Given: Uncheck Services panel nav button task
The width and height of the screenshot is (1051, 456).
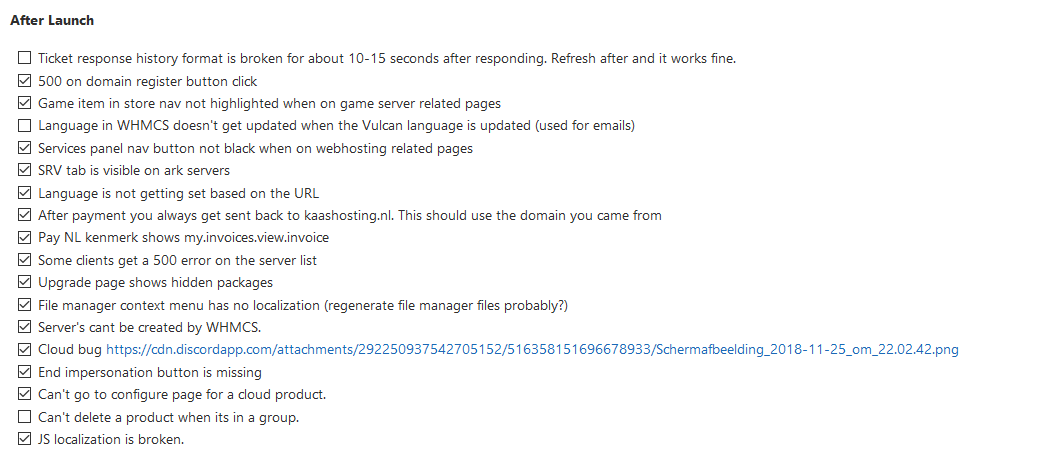Looking at the screenshot, I should tap(25, 148).
